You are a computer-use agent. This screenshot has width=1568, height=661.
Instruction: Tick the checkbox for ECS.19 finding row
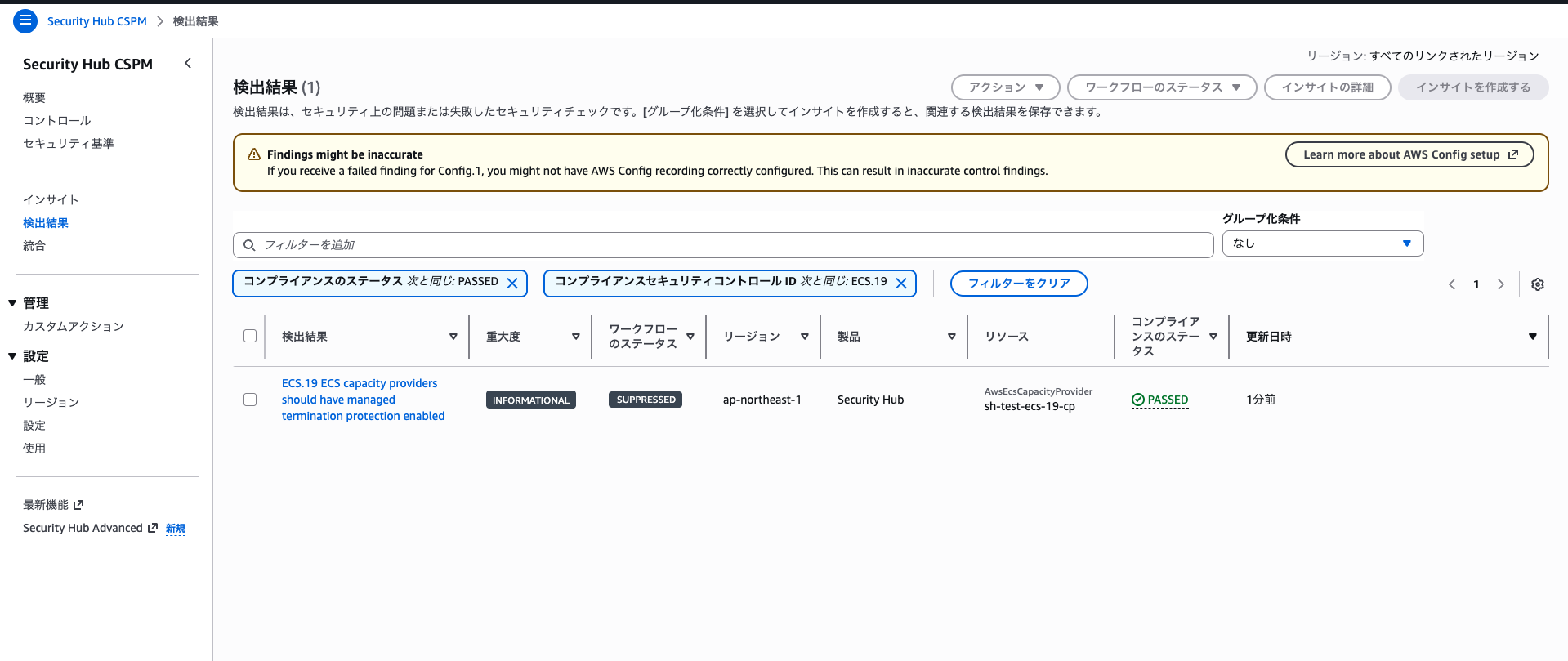point(250,400)
